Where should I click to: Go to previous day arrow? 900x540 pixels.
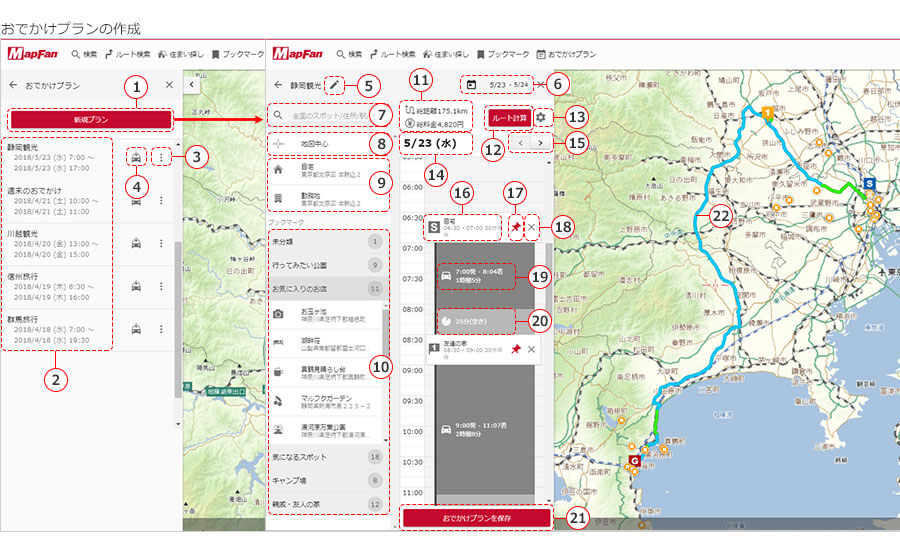[x=521, y=143]
